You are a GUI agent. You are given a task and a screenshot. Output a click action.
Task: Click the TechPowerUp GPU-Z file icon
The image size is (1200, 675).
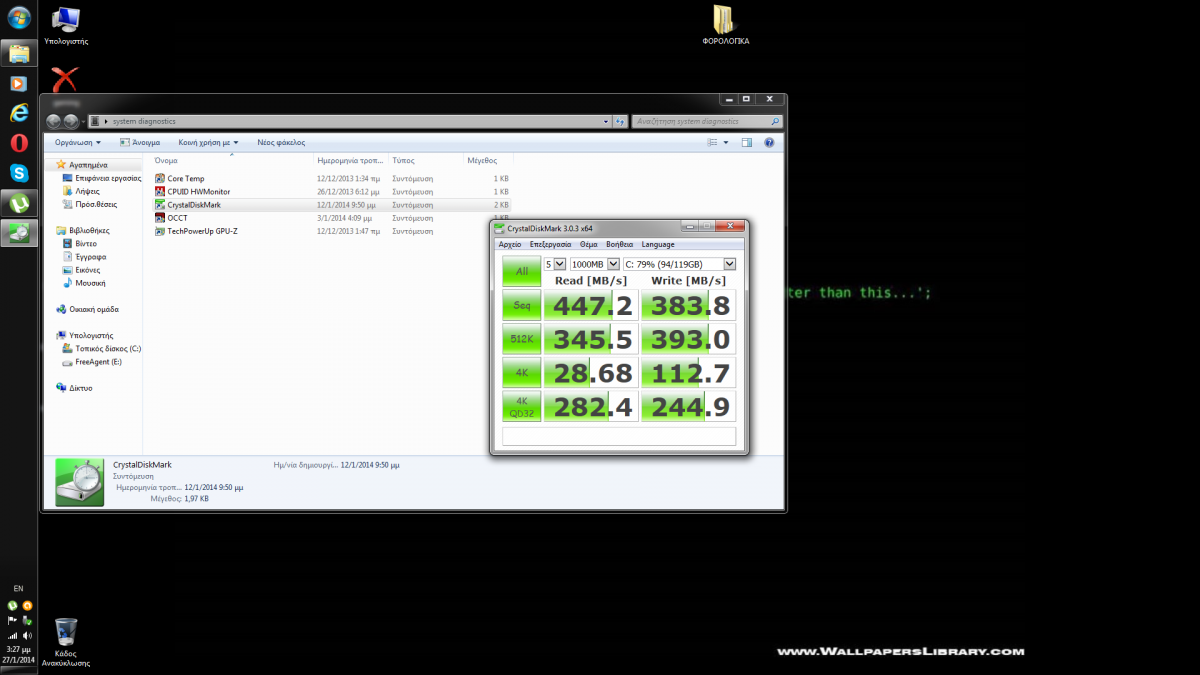click(160, 230)
